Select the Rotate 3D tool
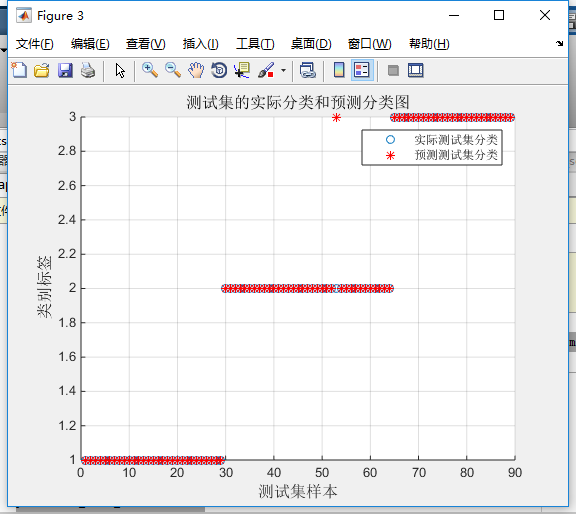This screenshot has height=514, width=576. coord(219,70)
